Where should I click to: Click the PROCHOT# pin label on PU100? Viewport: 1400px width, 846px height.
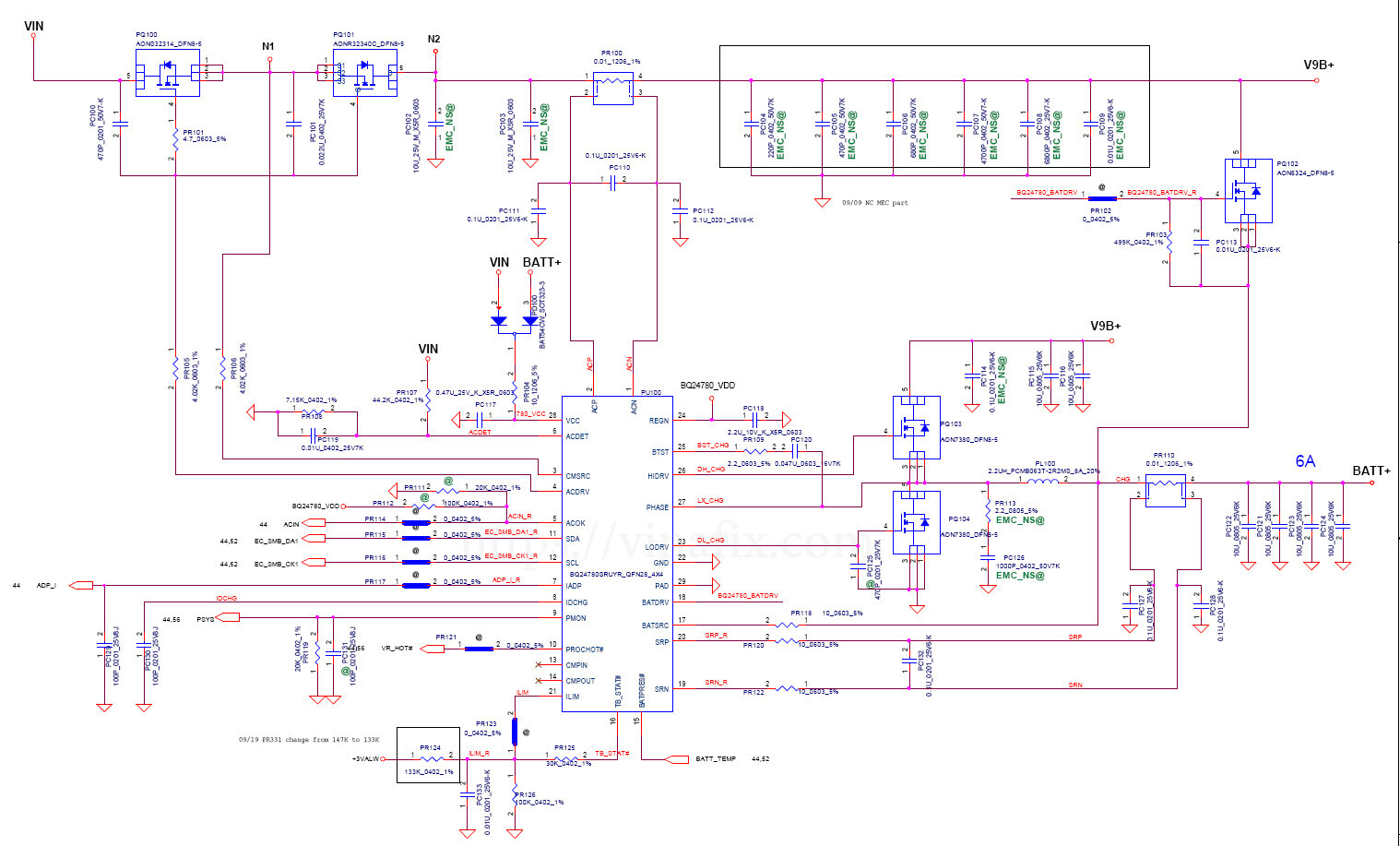(585, 649)
